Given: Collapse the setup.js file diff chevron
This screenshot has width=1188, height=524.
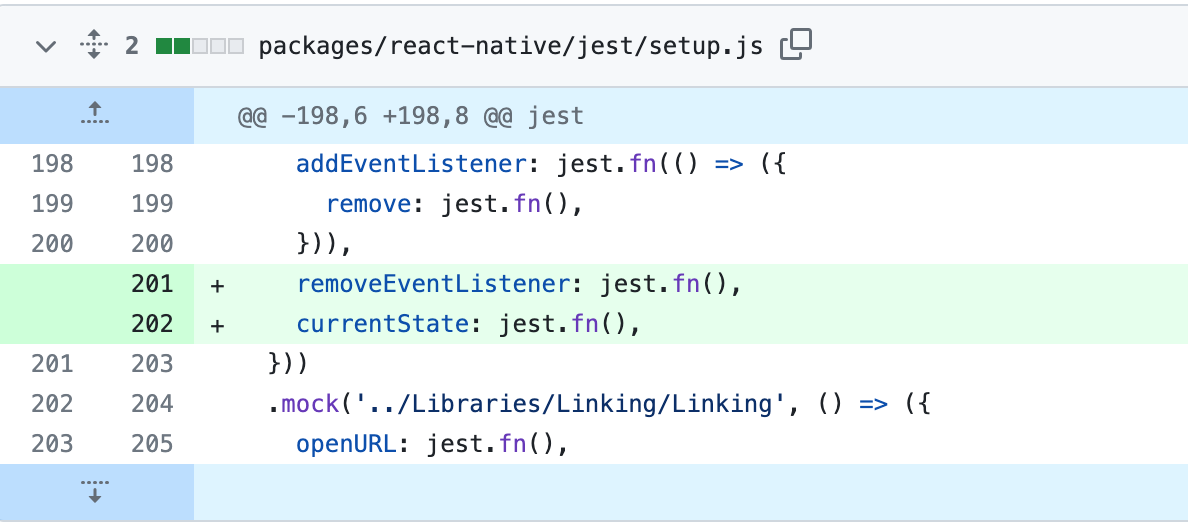Looking at the screenshot, I should coord(46,47).
